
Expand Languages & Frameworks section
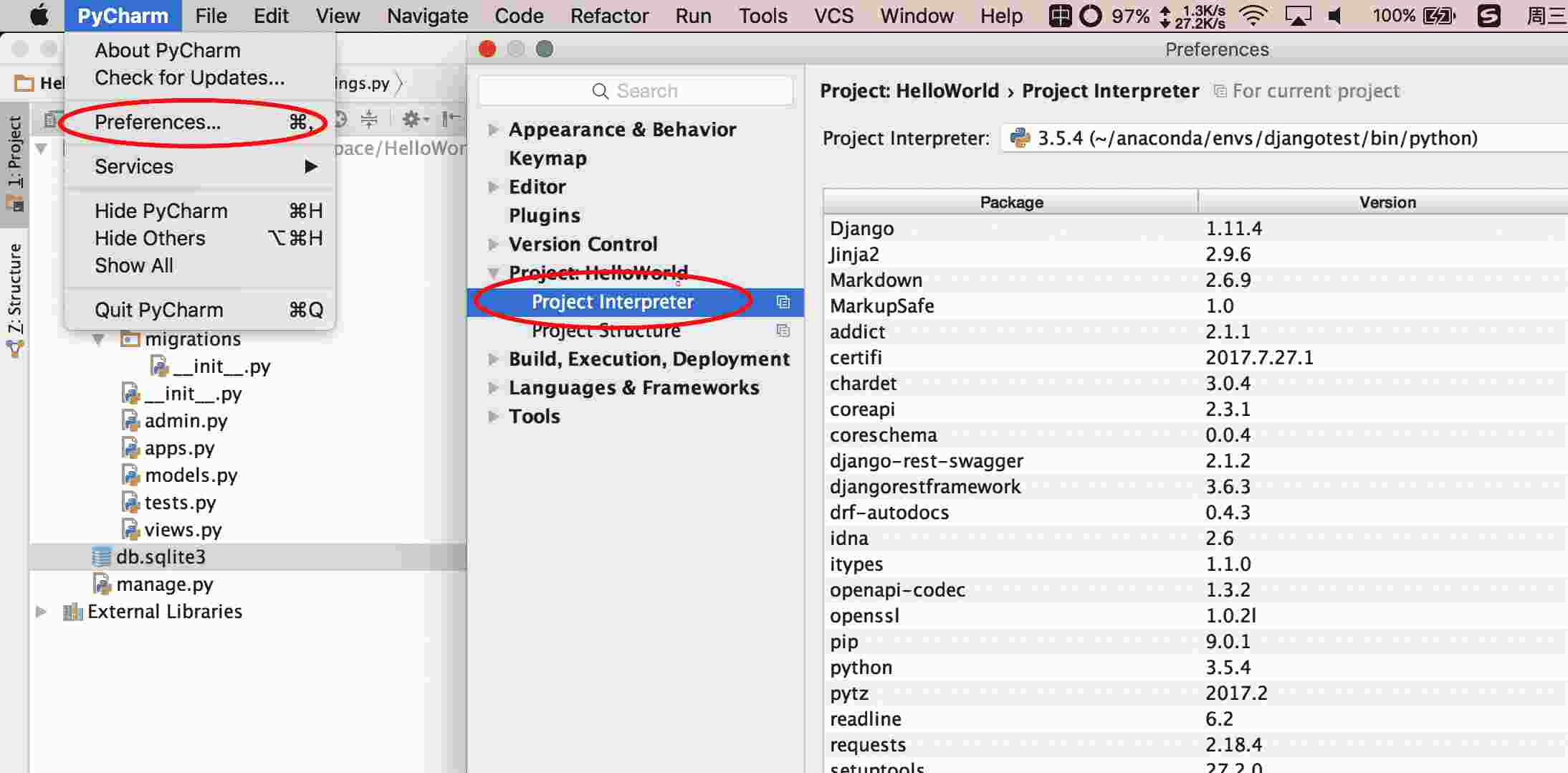[493, 388]
